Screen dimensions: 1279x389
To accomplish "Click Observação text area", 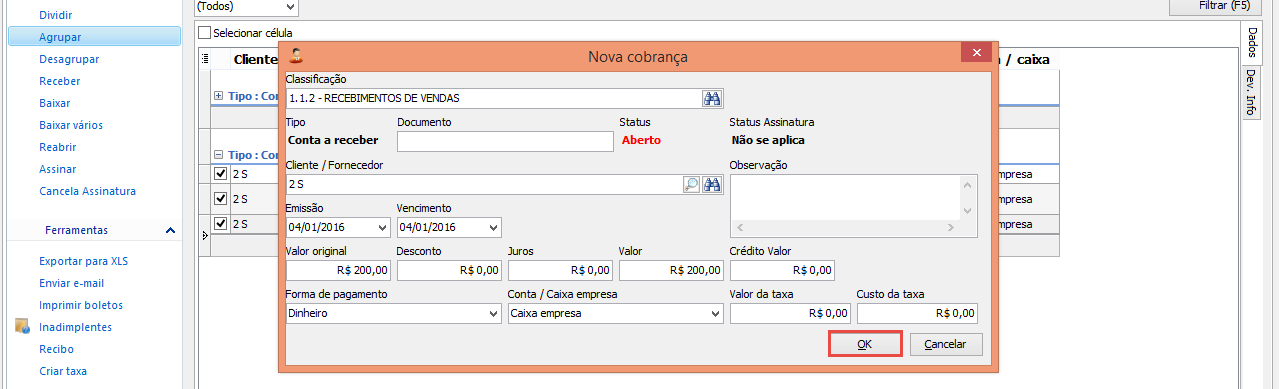I will [x=846, y=198].
